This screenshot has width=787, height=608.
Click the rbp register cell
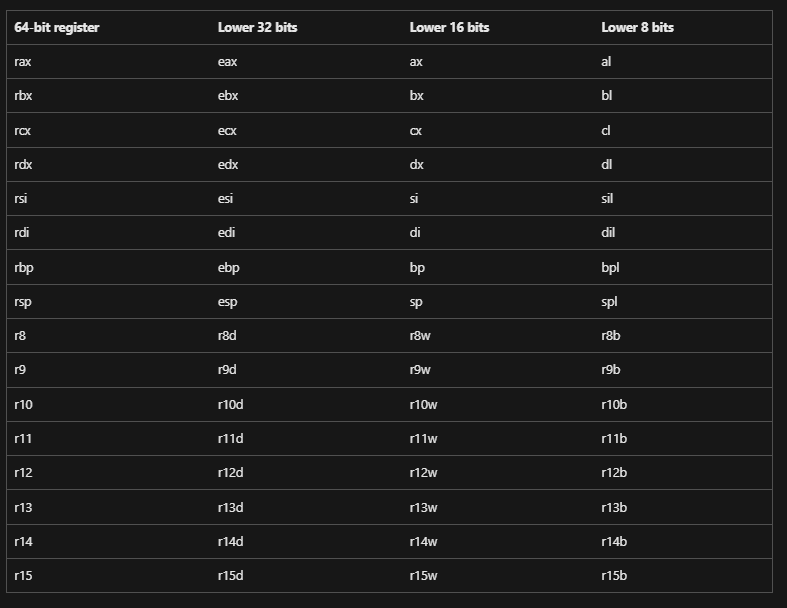[24, 268]
